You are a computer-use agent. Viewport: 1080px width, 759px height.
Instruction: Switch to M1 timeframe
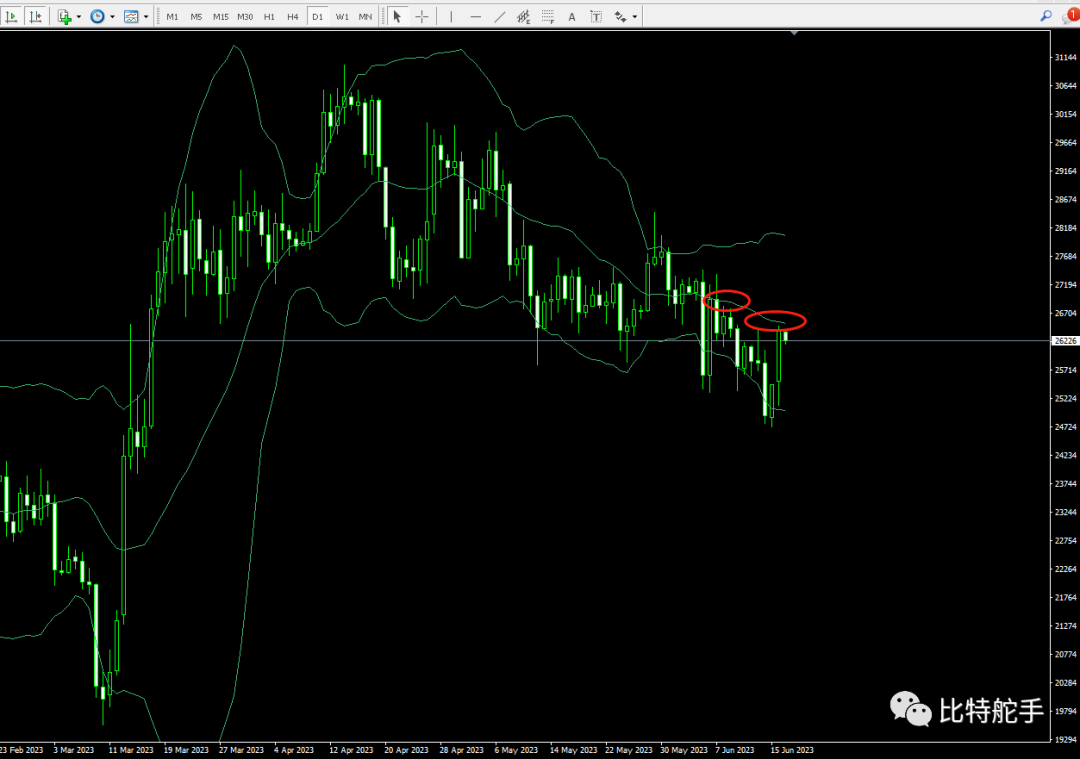[x=172, y=17]
